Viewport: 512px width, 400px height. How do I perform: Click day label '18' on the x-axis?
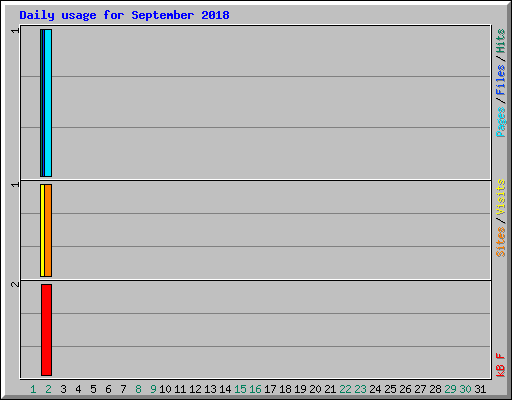pyautogui.click(x=285, y=389)
